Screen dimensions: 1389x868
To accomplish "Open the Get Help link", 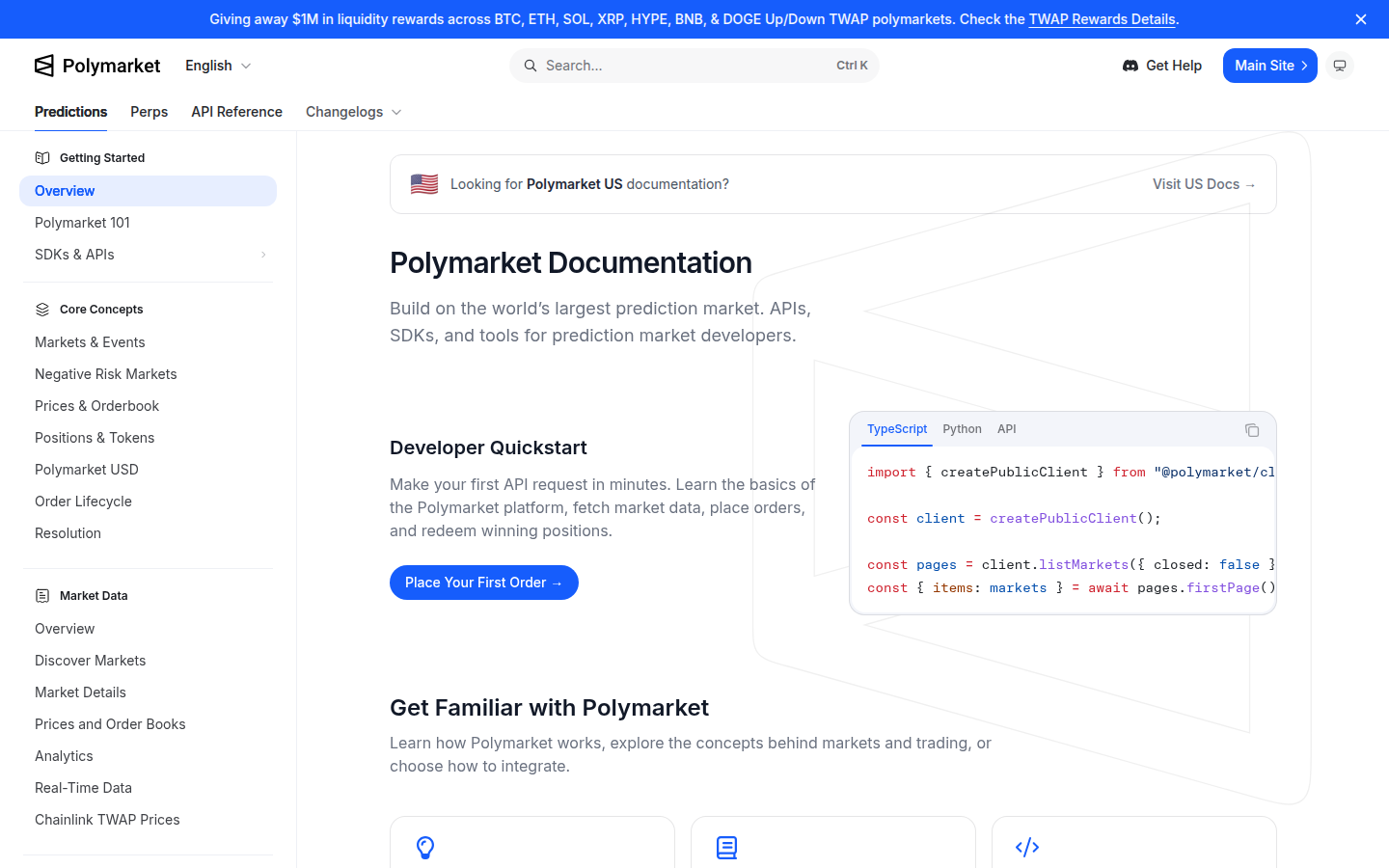I will tap(1162, 66).
